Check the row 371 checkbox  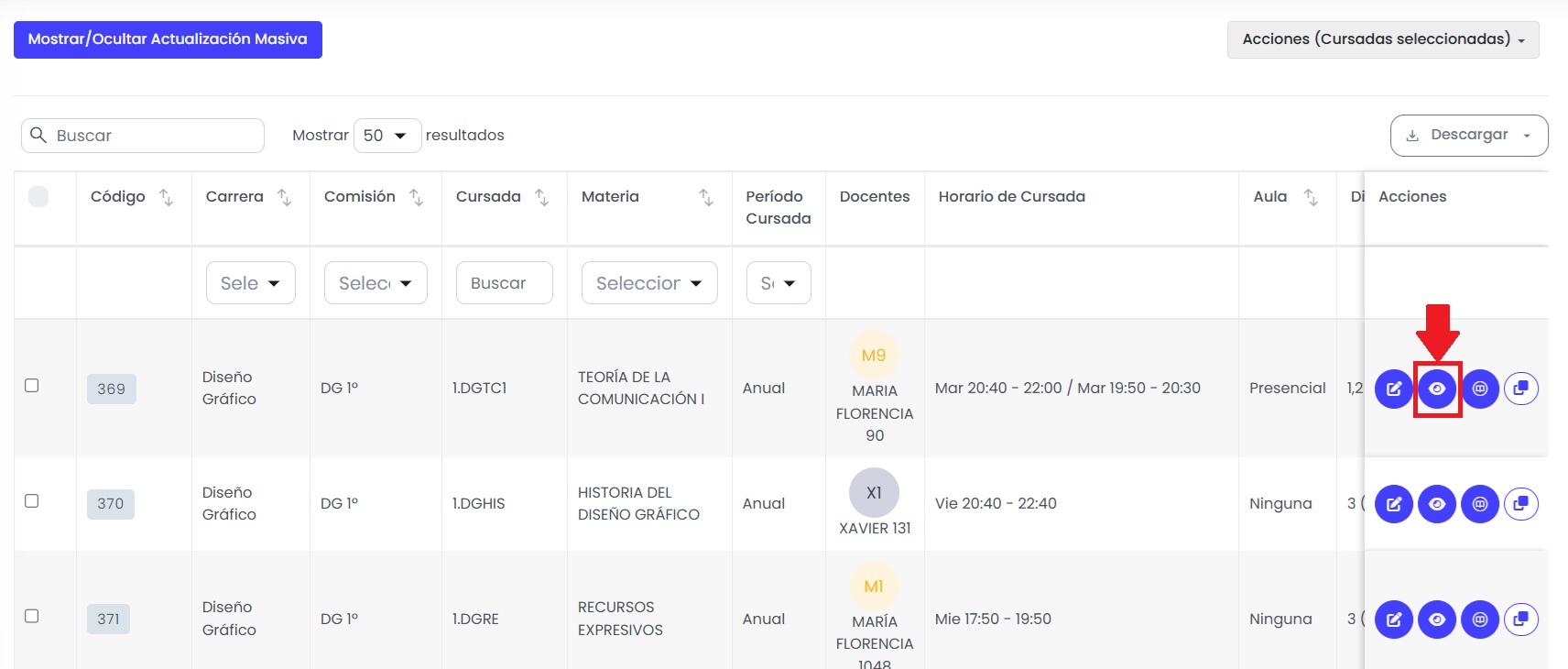pyautogui.click(x=31, y=616)
